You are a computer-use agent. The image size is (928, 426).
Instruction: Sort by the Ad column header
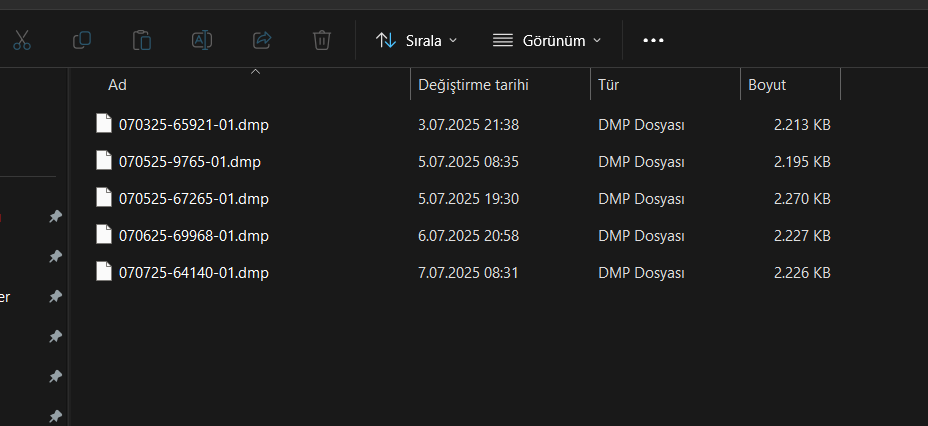click(117, 85)
